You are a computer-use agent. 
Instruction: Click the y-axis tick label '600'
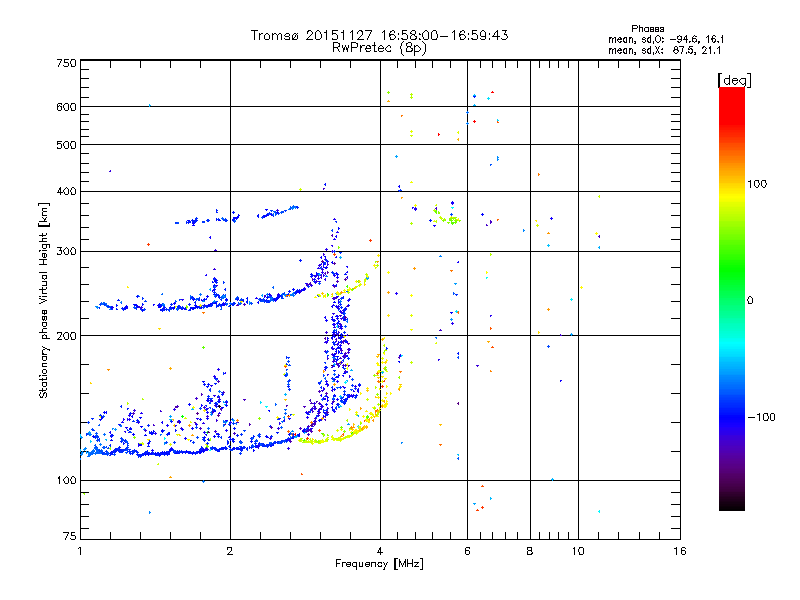point(66,107)
